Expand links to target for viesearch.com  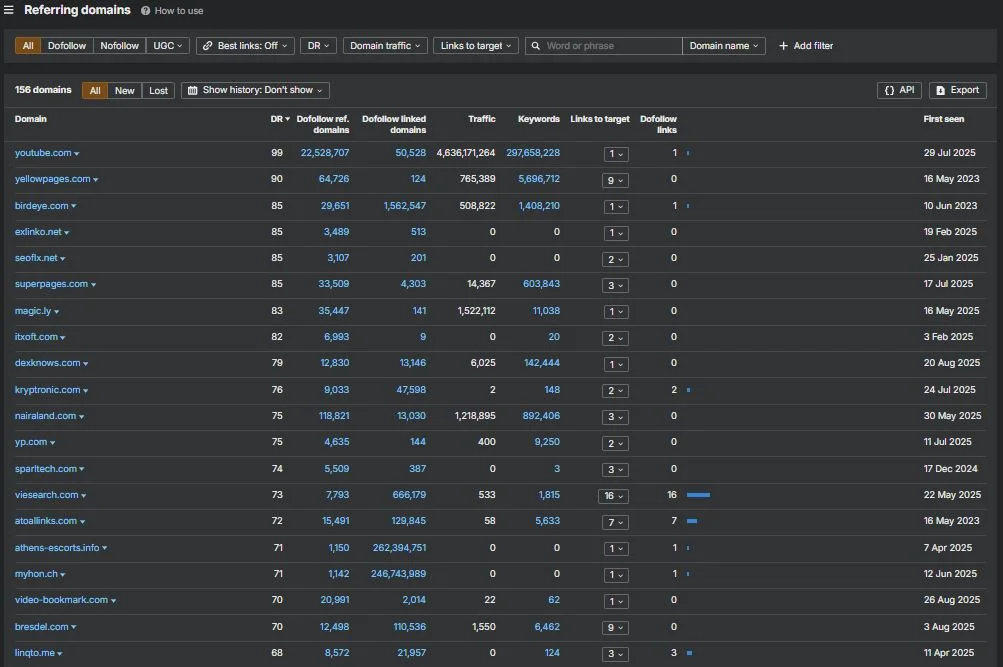[x=613, y=496]
